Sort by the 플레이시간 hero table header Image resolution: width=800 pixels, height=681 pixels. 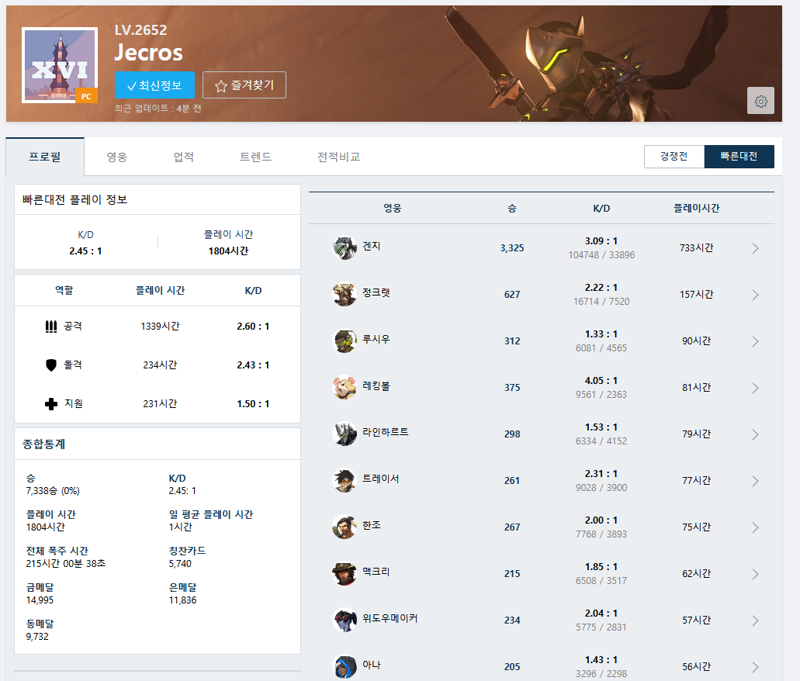pos(696,208)
